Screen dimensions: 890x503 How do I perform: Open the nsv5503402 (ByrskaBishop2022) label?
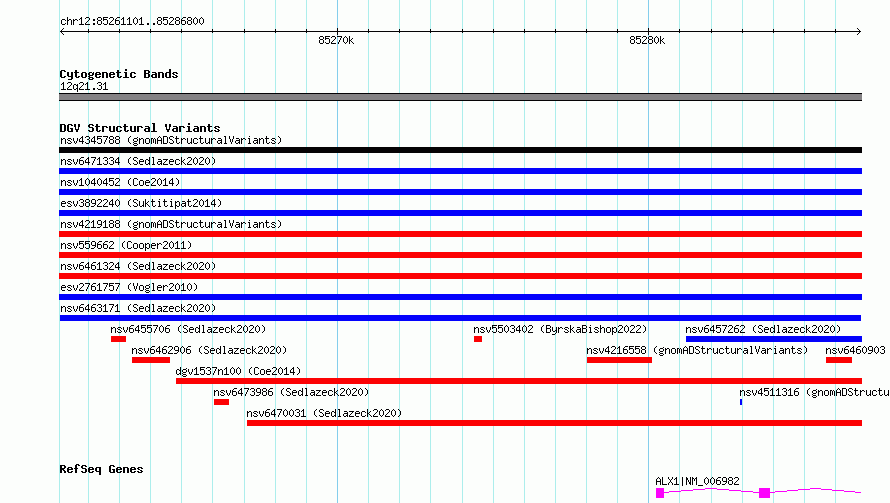[x=560, y=329]
